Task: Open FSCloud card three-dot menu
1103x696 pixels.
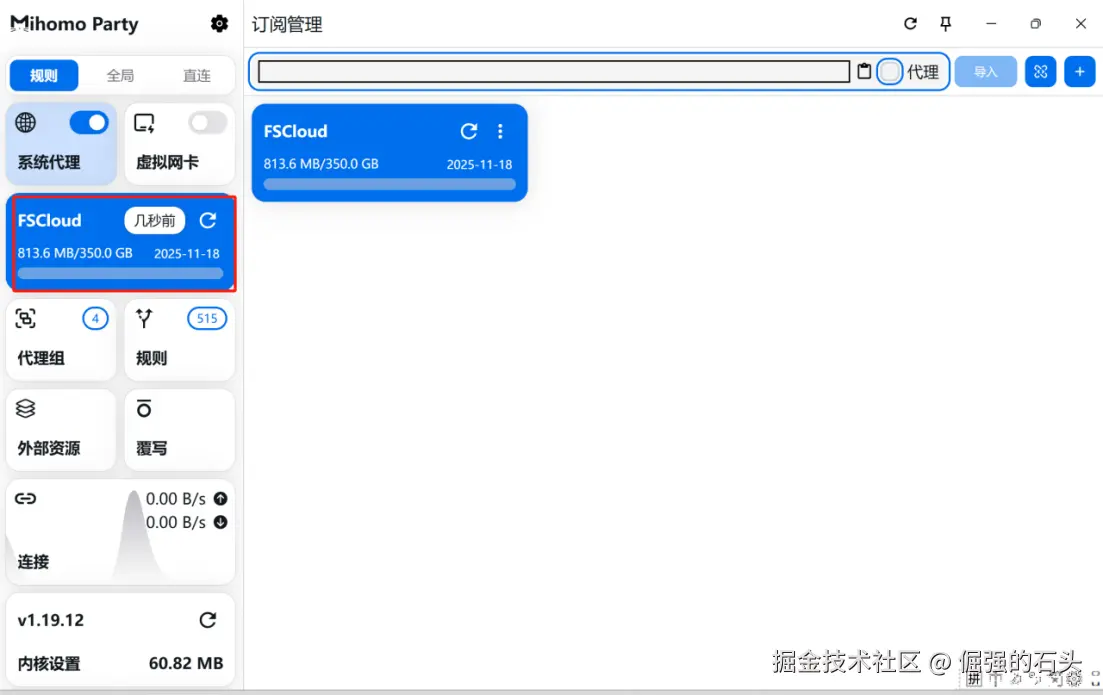Action: point(500,131)
